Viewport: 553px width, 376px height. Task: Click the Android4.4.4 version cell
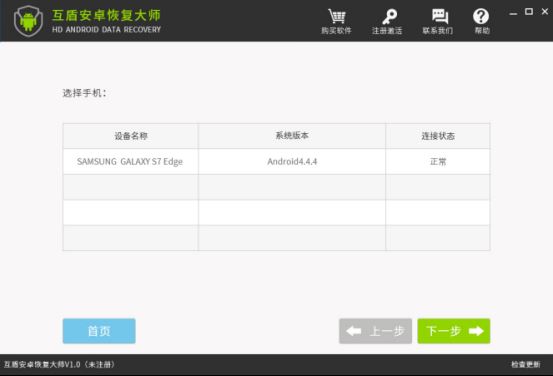coord(292,162)
